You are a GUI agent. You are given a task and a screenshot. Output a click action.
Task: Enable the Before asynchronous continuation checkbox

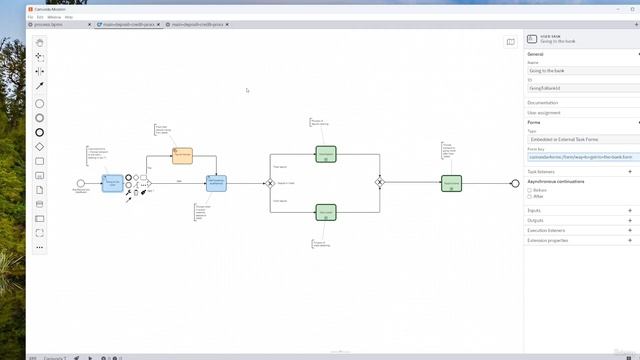pos(529,190)
